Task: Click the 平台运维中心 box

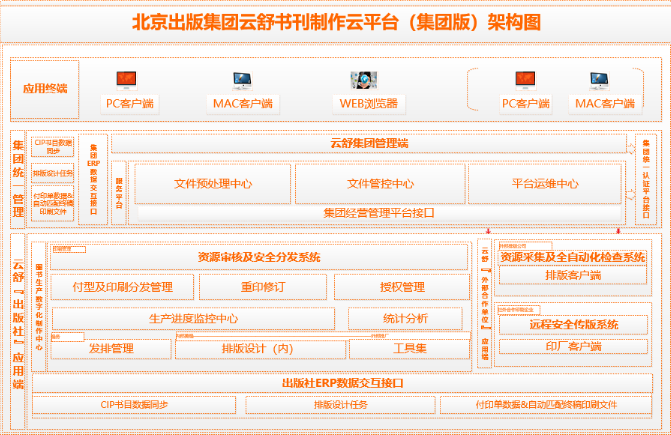Action: pos(545,184)
